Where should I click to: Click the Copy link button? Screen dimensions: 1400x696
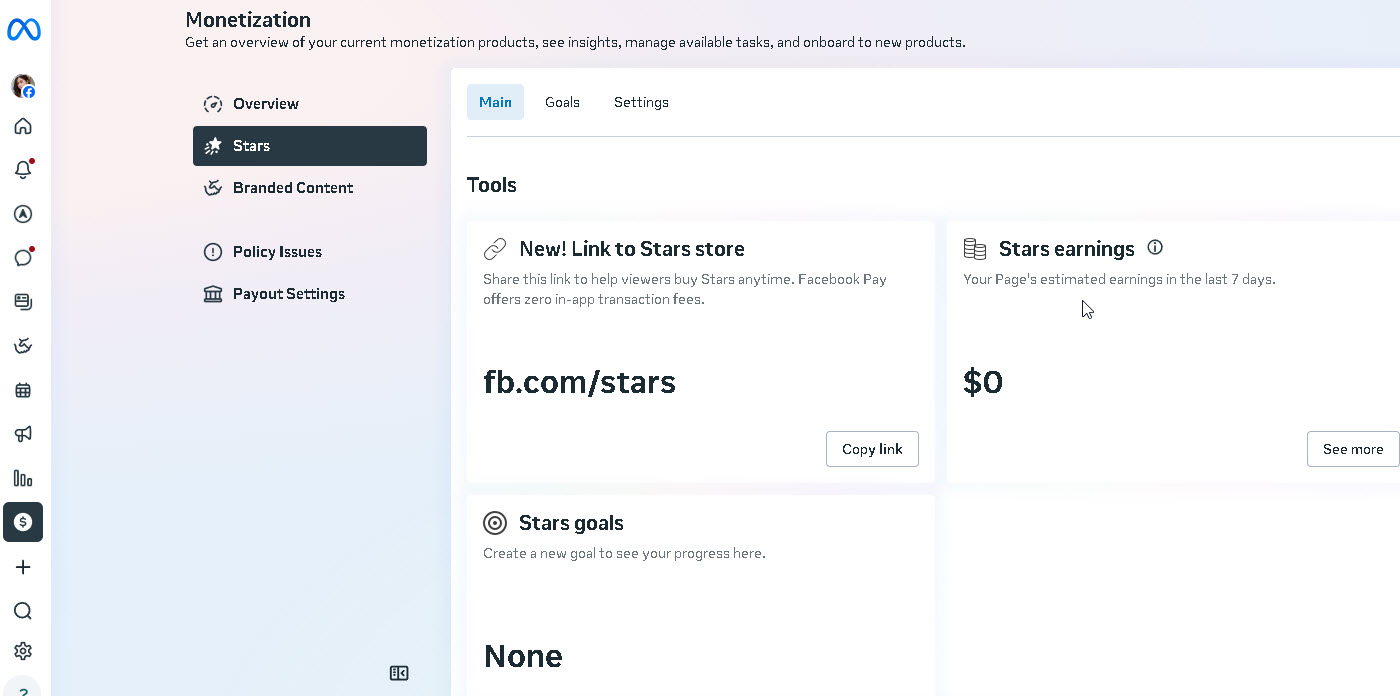point(872,449)
